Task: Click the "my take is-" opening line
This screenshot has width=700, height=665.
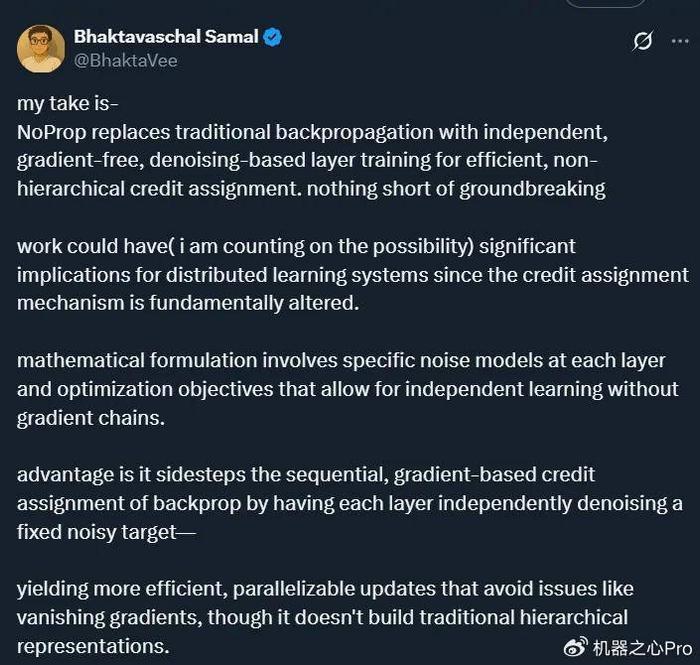Action: coord(67,104)
